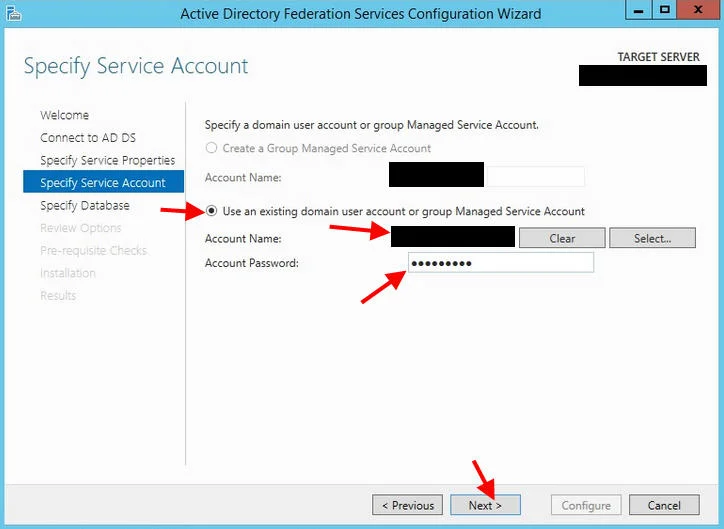This screenshot has height=529, width=724.
Task: Click the 'Specify Service Account' page heading
Action: (136, 66)
